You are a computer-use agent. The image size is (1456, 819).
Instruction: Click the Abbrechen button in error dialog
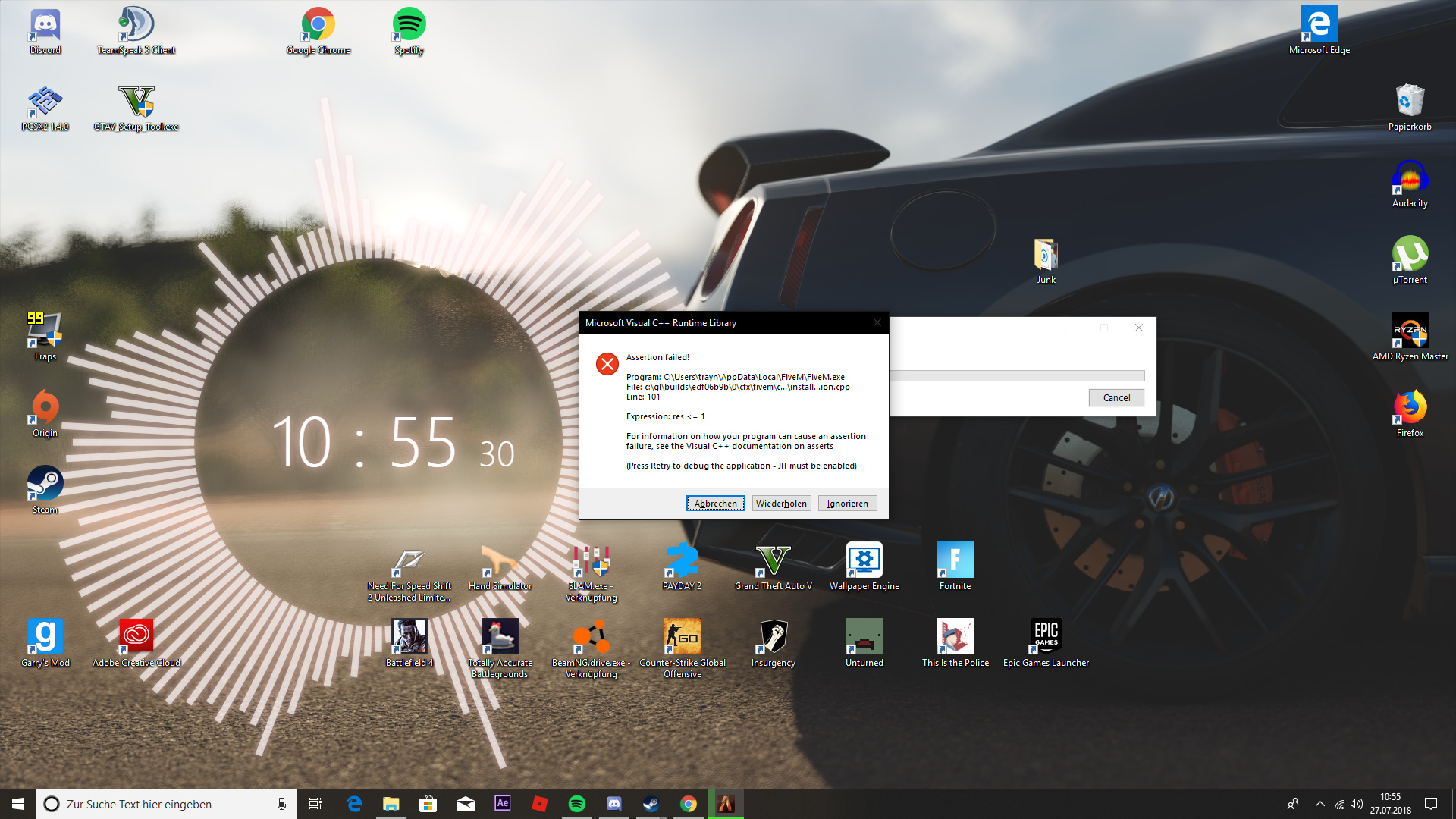coord(715,504)
